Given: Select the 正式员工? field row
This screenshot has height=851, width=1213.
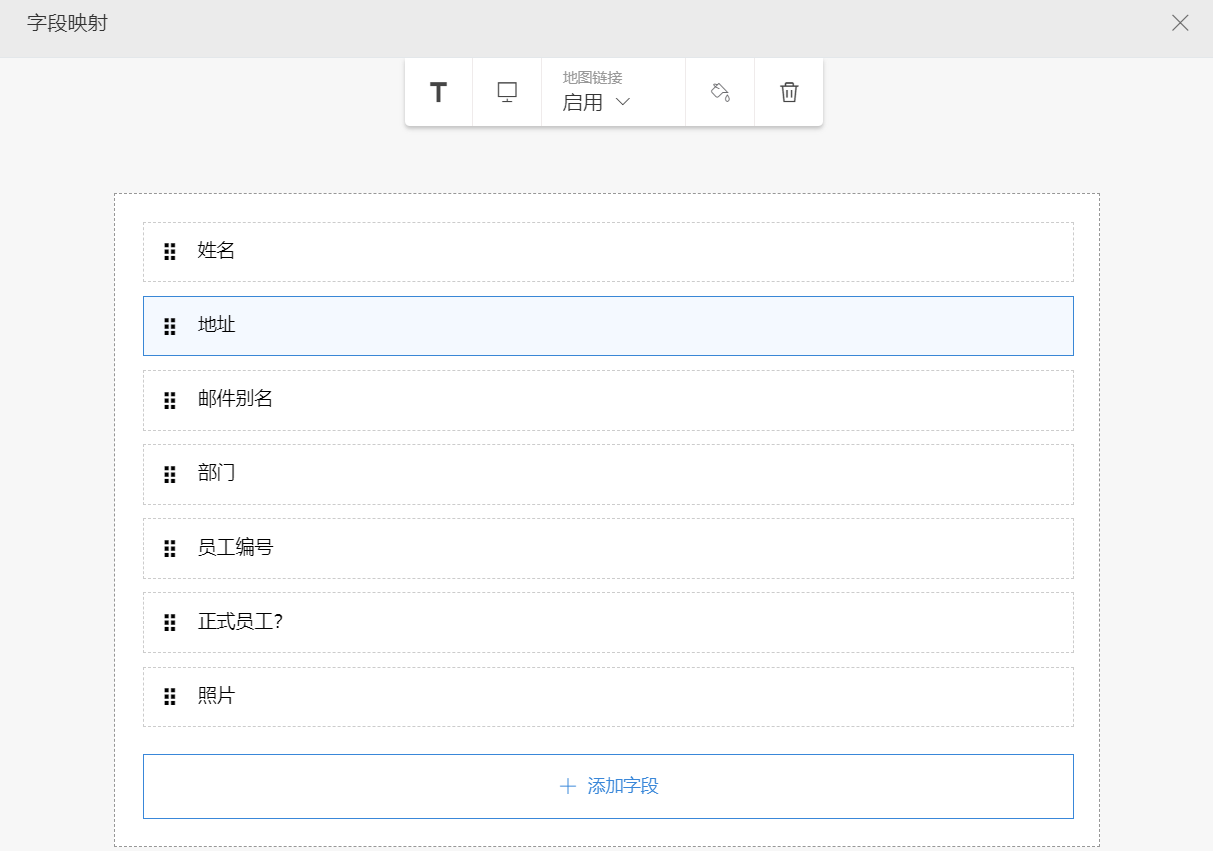Looking at the screenshot, I should (608, 622).
